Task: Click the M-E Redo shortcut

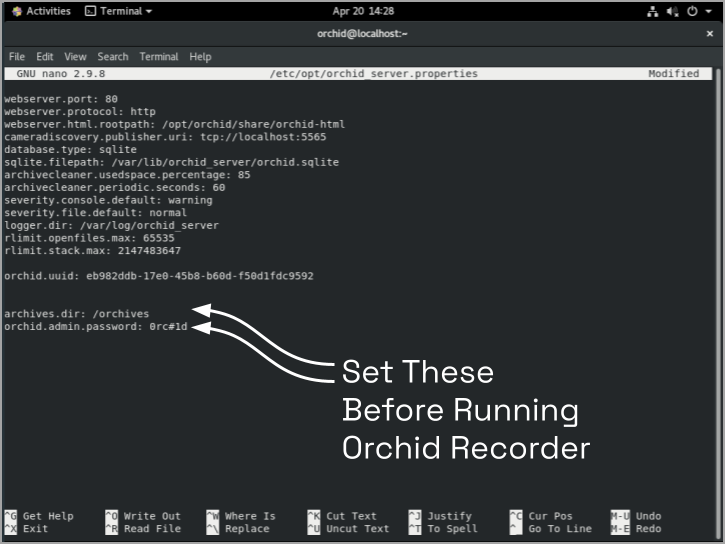Action: point(636,528)
